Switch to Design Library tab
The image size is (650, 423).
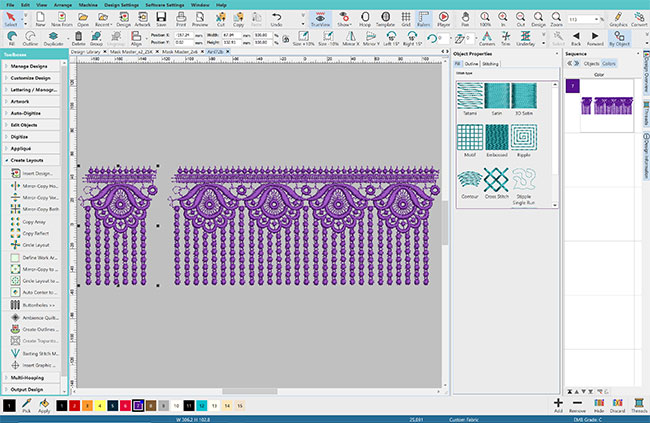click(86, 52)
